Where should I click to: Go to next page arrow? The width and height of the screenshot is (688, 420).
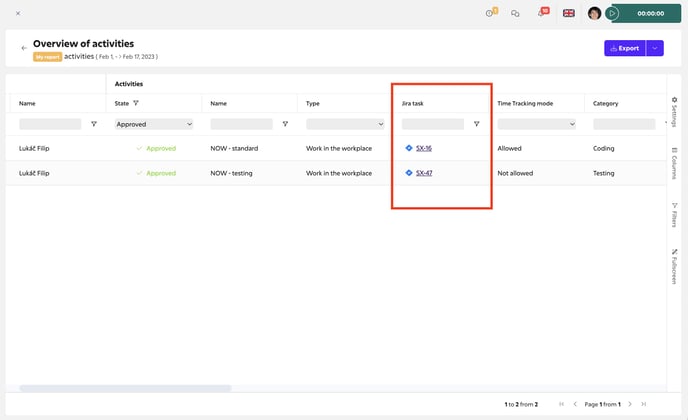point(630,404)
